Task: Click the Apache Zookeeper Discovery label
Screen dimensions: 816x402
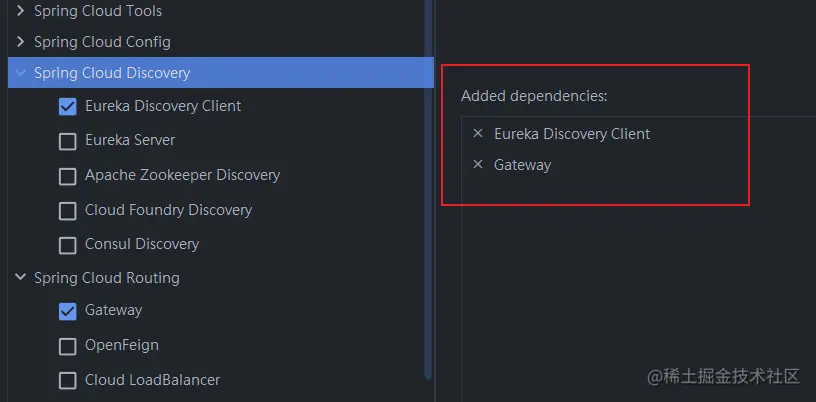Action: [182, 175]
